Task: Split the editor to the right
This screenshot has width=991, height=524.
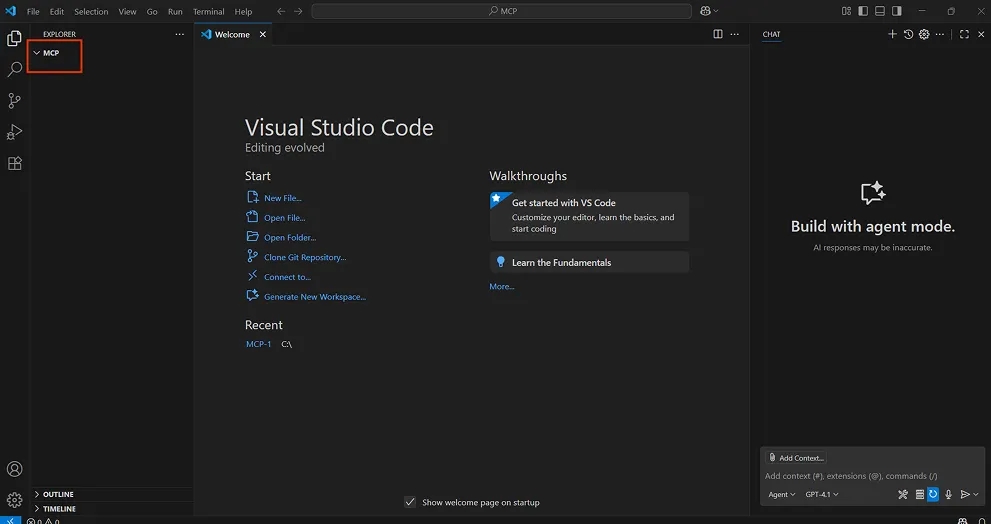Action: click(718, 34)
